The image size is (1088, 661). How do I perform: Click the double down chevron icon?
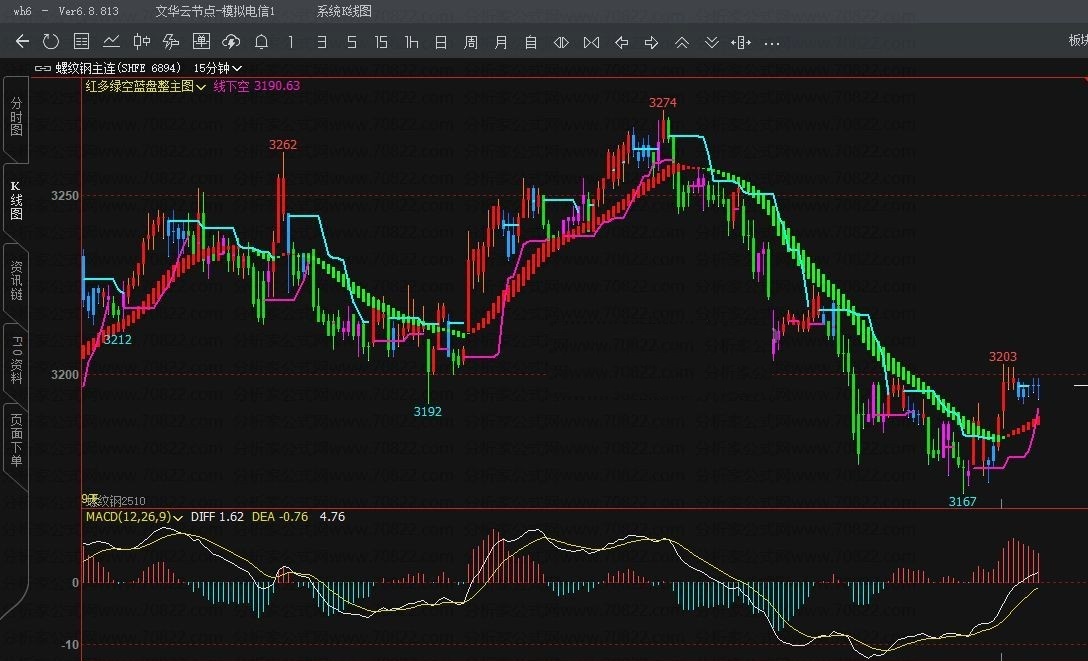click(712, 43)
